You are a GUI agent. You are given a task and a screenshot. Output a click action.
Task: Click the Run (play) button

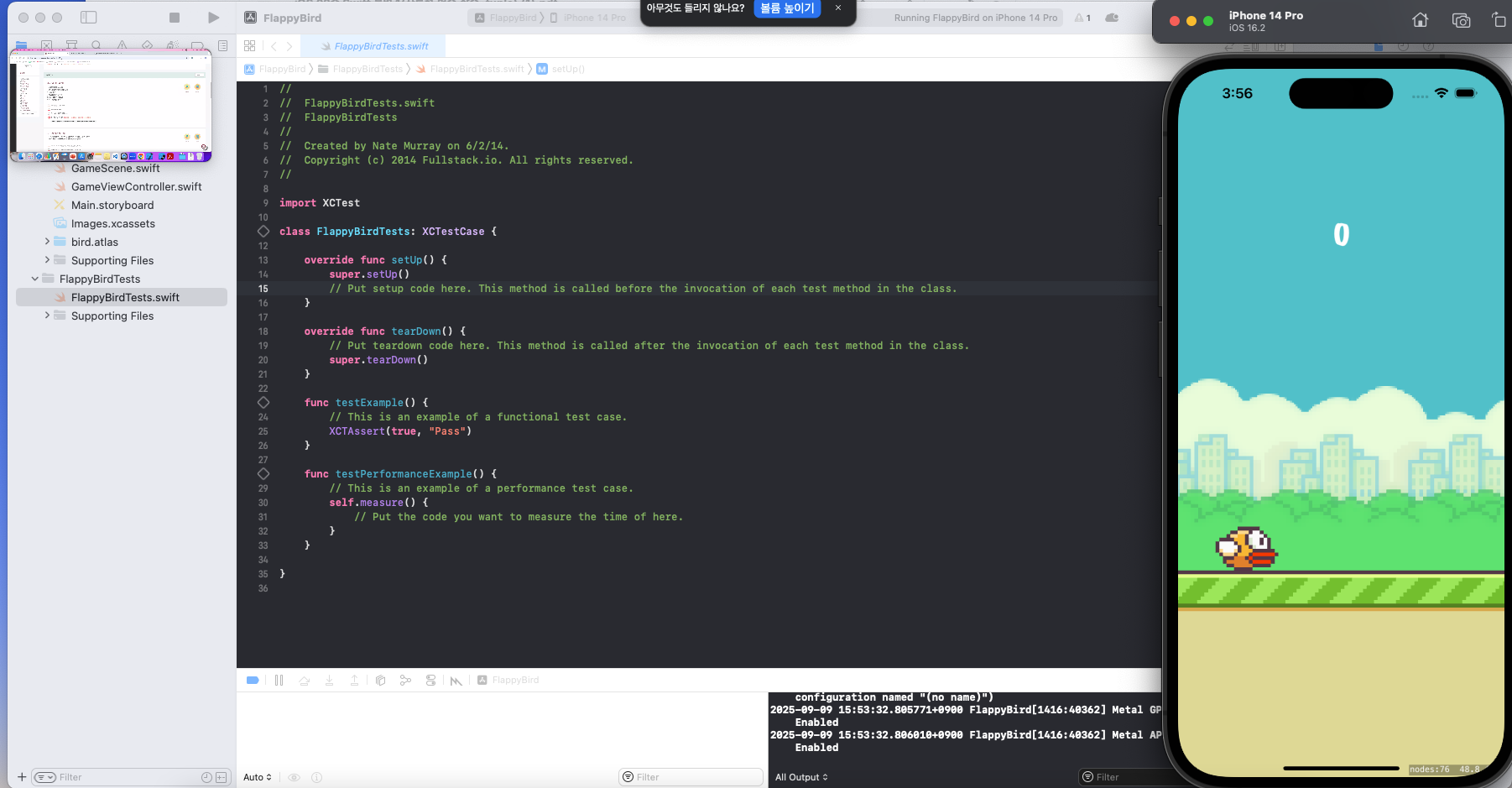pos(213,18)
